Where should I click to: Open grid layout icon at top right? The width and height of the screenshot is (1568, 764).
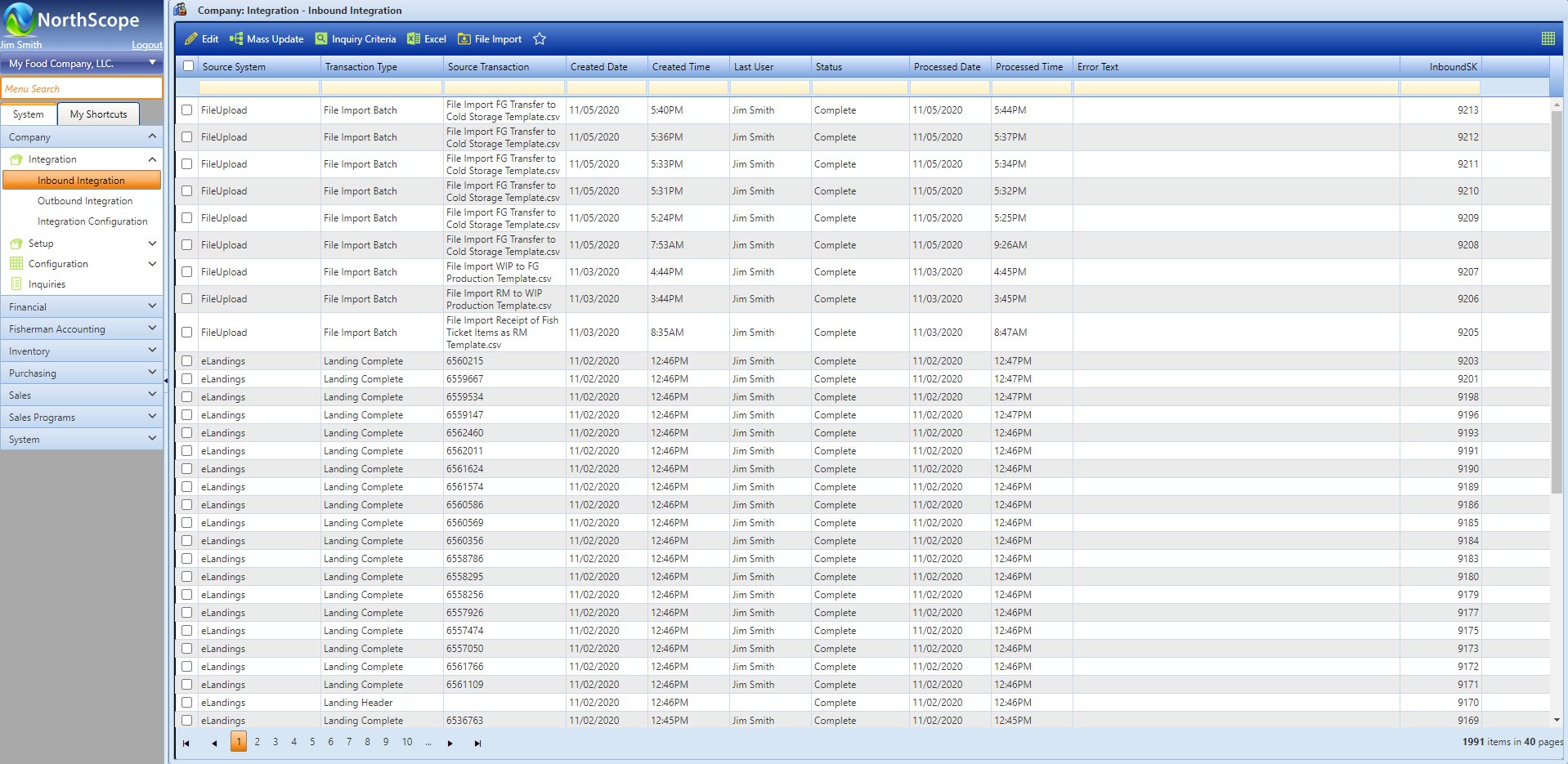[x=1548, y=38]
